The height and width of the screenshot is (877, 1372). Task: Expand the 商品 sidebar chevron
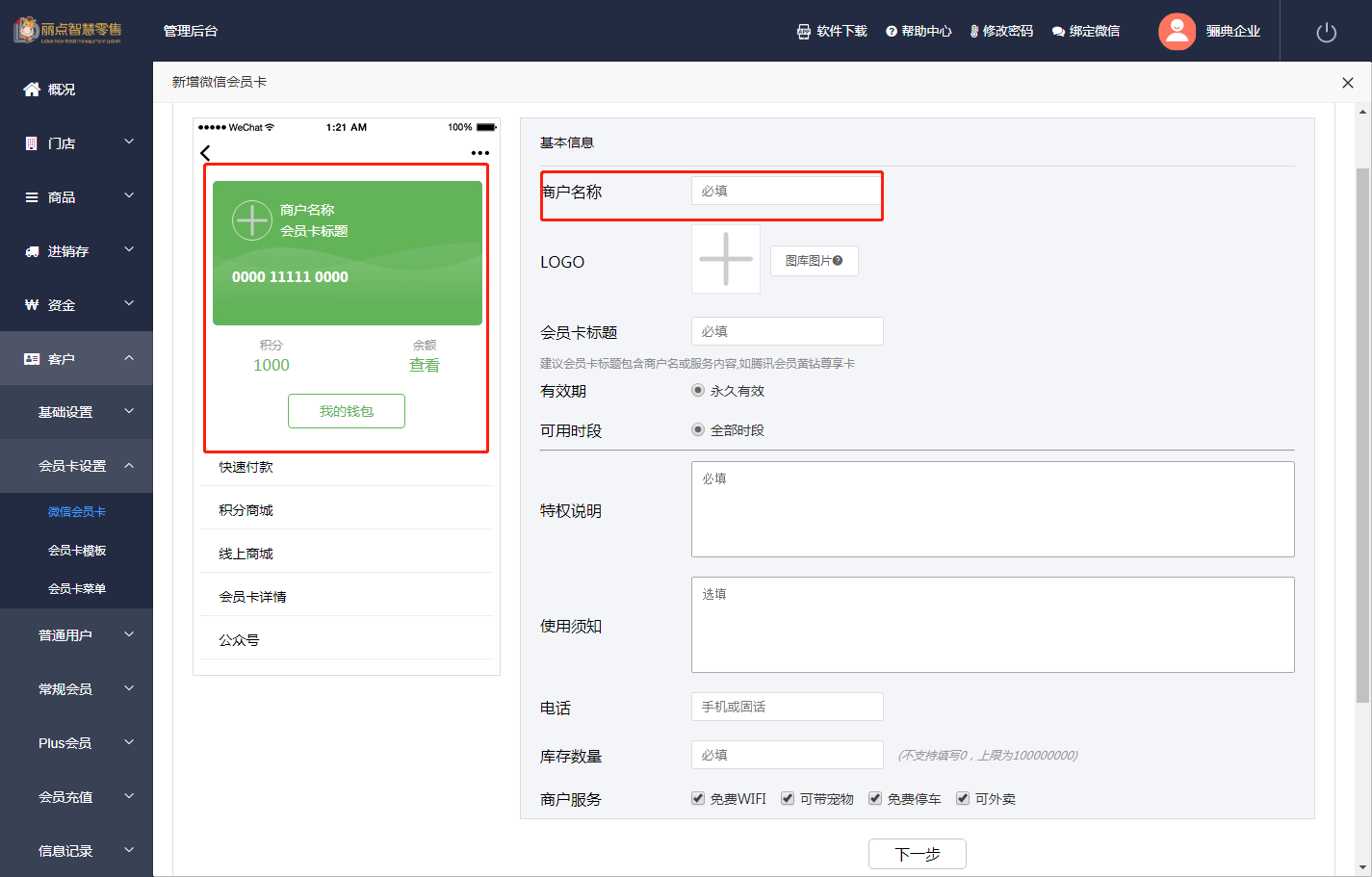click(x=129, y=196)
